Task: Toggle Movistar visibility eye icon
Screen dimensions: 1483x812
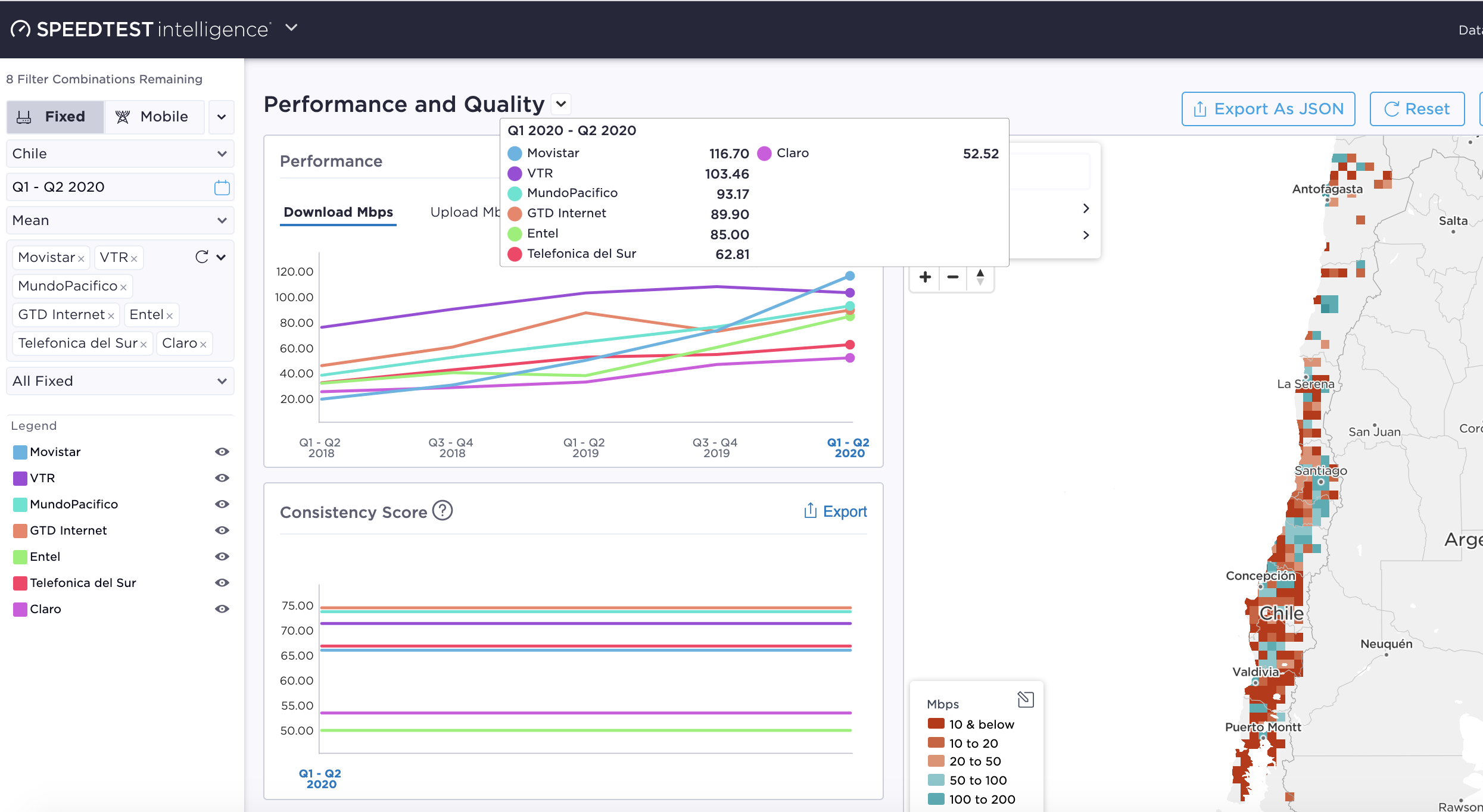Action: (x=222, y=452)
